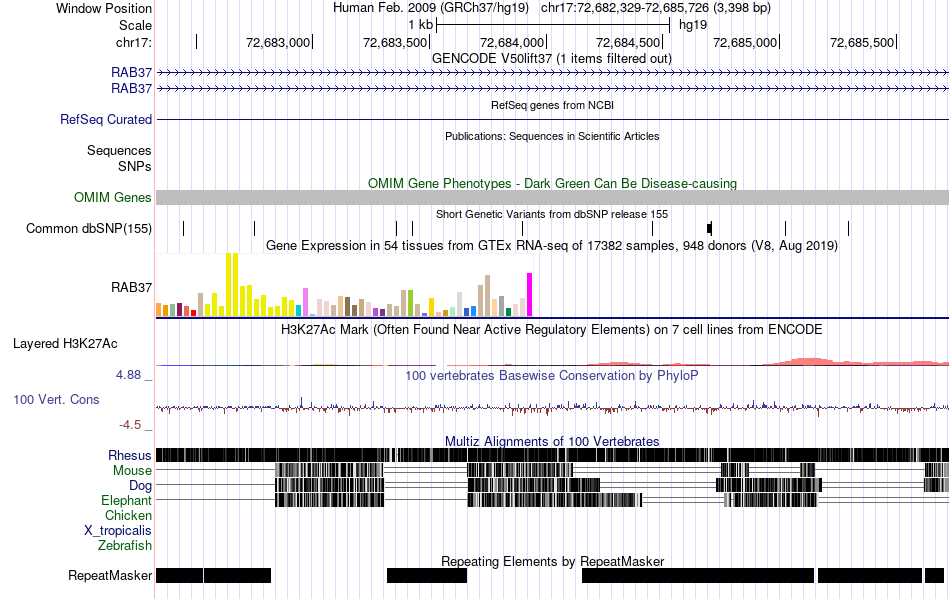Click the 72,683,500 position on ruler

click(x=395, y=42)
